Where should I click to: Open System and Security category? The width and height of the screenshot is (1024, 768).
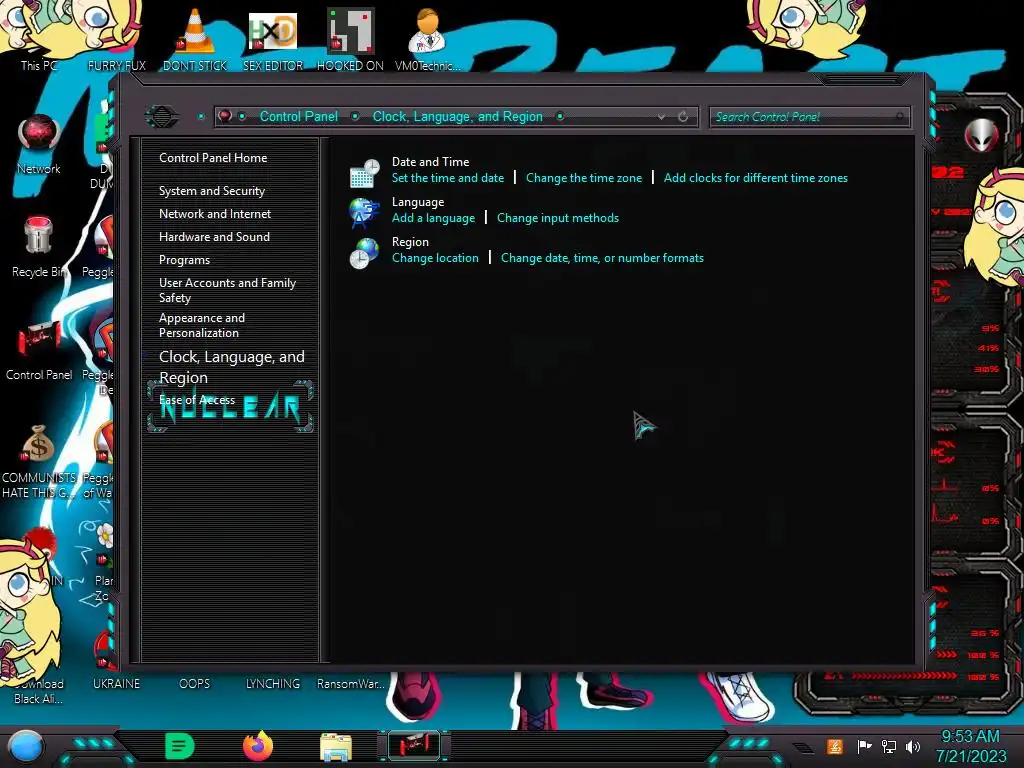coord(212,191)
